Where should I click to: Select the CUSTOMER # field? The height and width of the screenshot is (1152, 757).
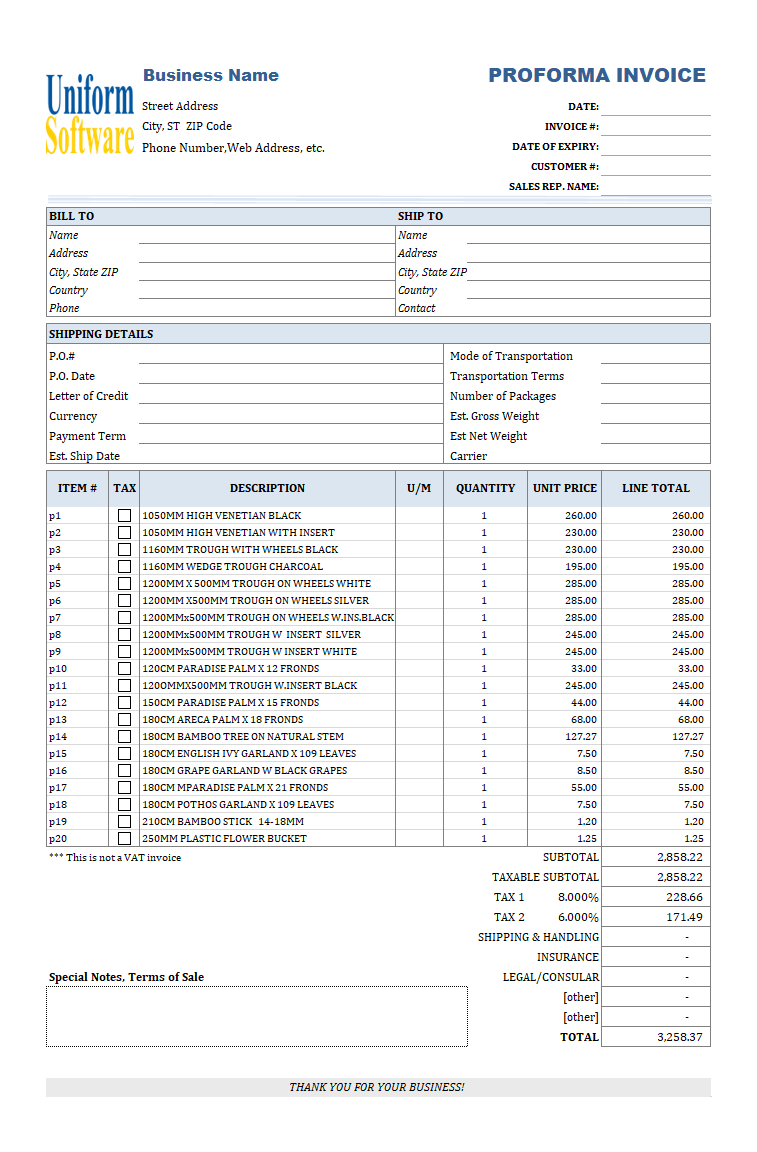[x=656, y=167]
